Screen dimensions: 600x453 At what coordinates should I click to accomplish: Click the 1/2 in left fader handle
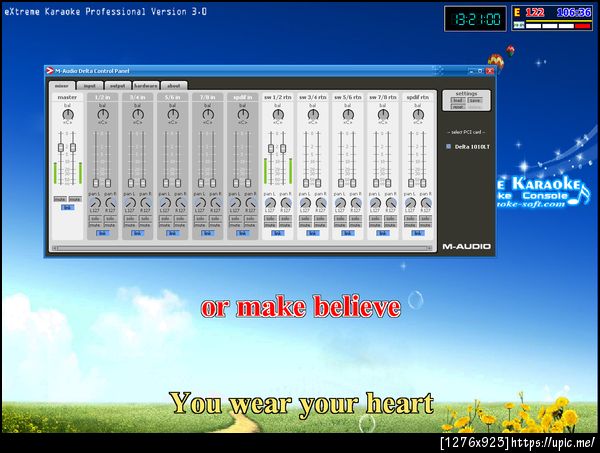96,183
